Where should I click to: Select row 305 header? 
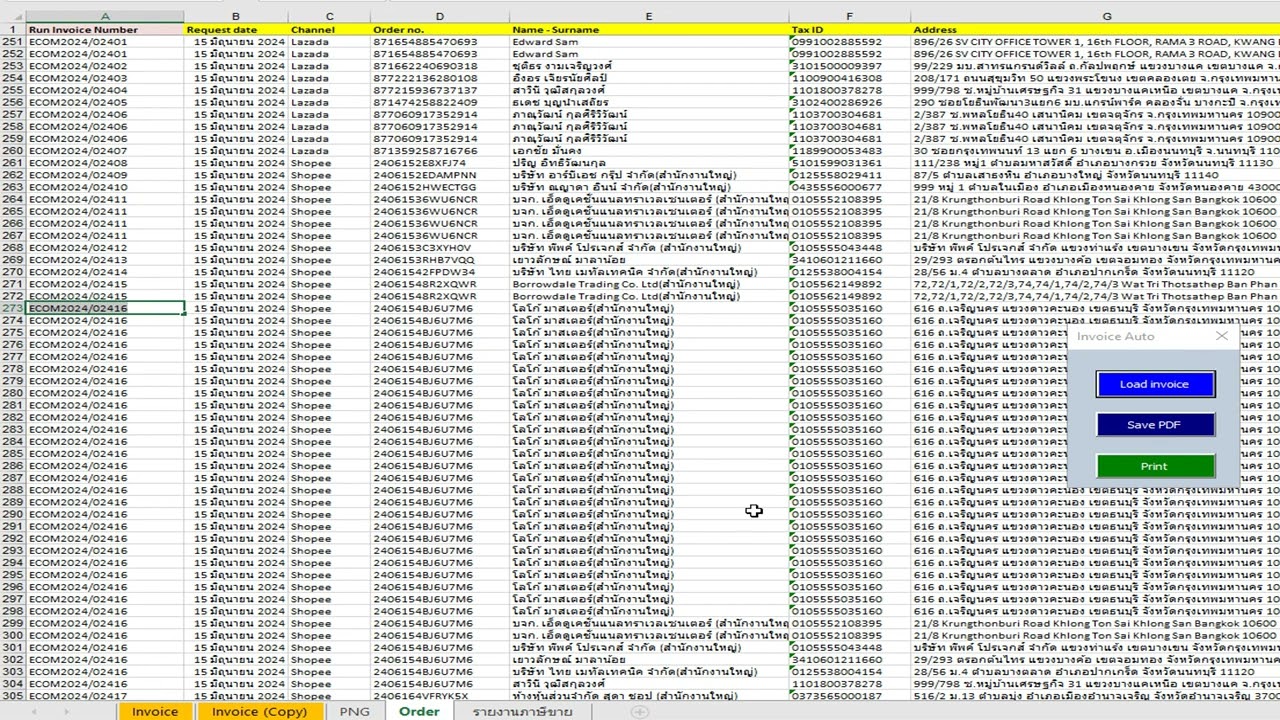[x=12, y=696]
